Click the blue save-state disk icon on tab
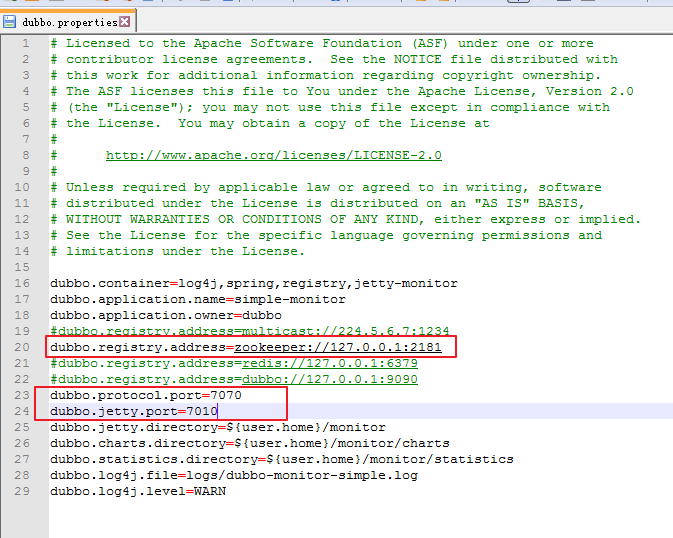Viewport: 673px width, 538px height. pos(9,22)
